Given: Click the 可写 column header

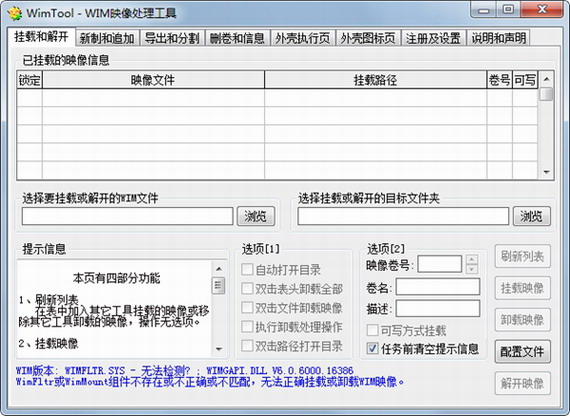Looking at the screenshot, I should 525,80.
